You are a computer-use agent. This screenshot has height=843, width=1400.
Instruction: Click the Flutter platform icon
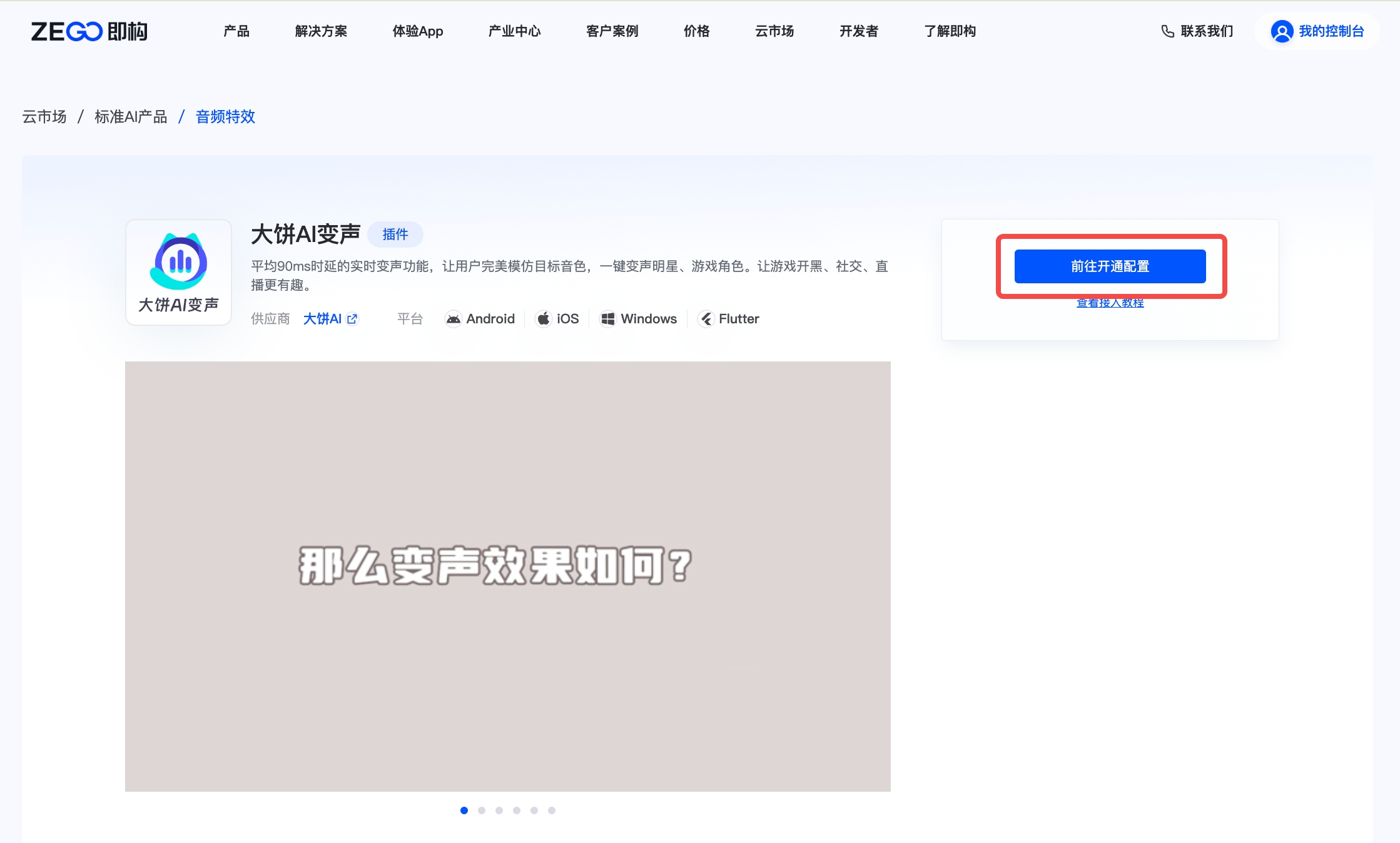coord(706,319)
